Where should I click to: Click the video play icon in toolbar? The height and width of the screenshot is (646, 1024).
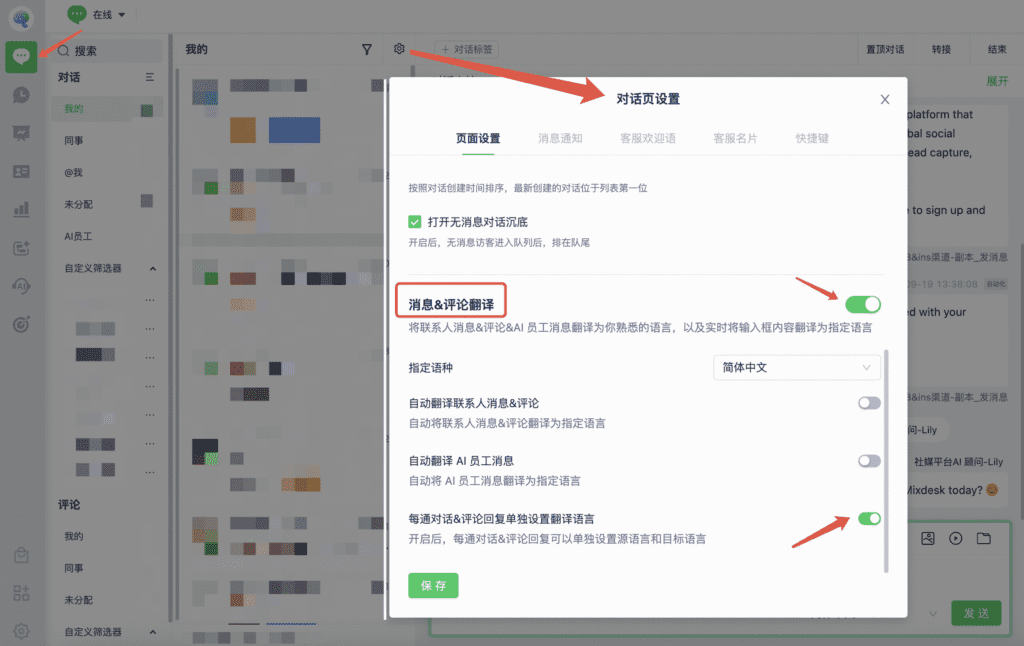[x=956, y=539]
